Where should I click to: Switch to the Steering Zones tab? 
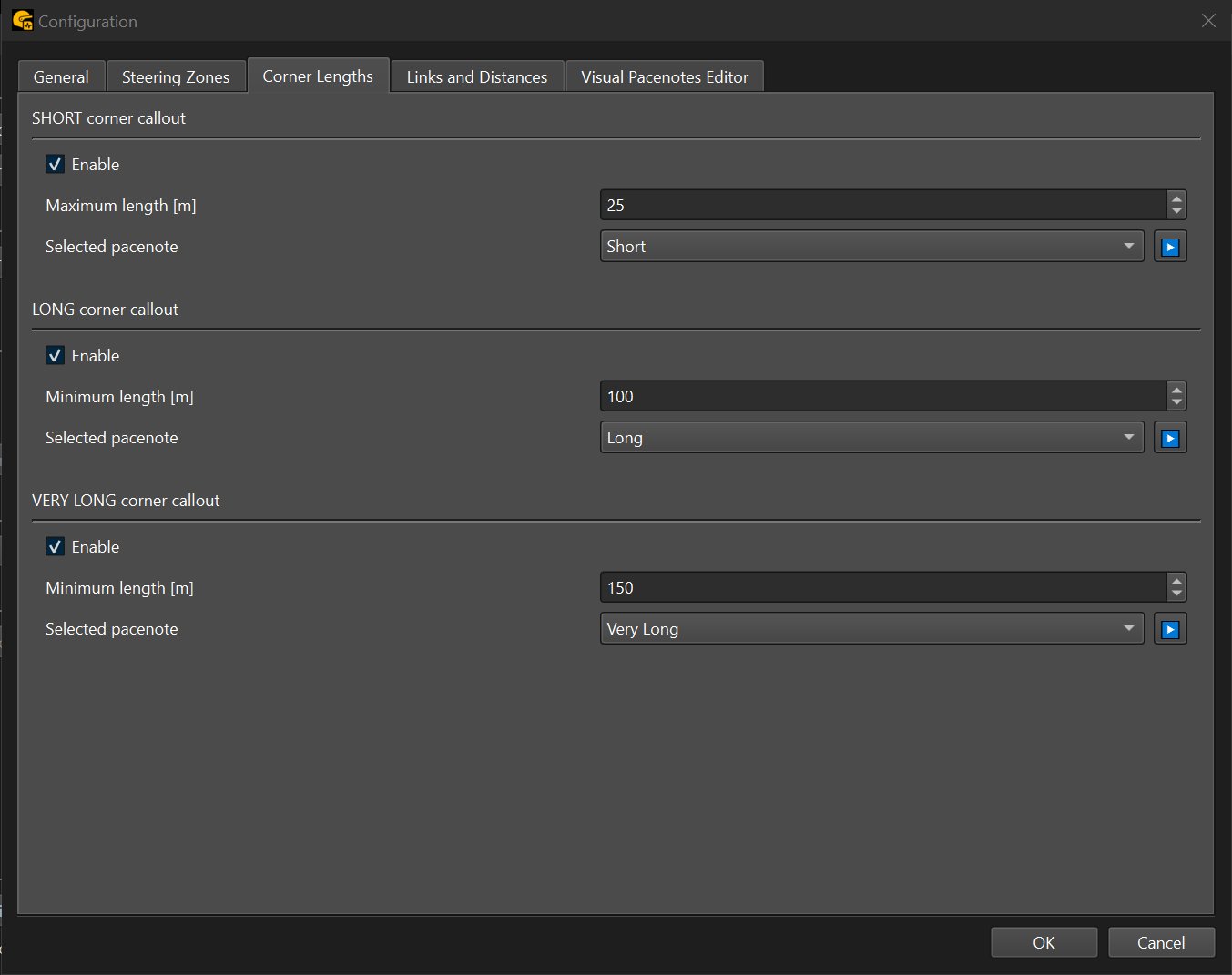[176, 77]
